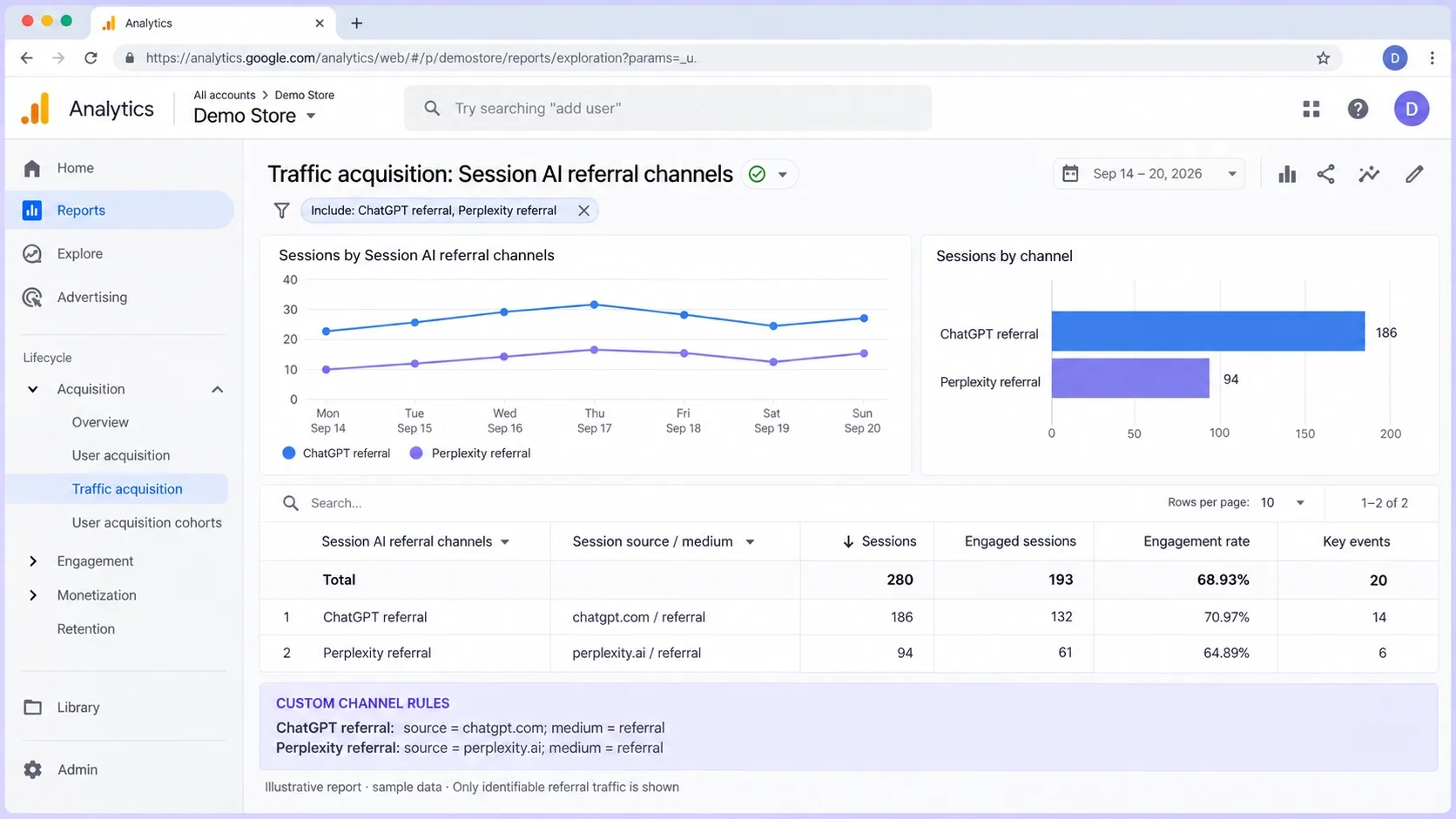This screenshot has height=819, width=1456.
Task: Open Retention report
Action: point(86,629)
